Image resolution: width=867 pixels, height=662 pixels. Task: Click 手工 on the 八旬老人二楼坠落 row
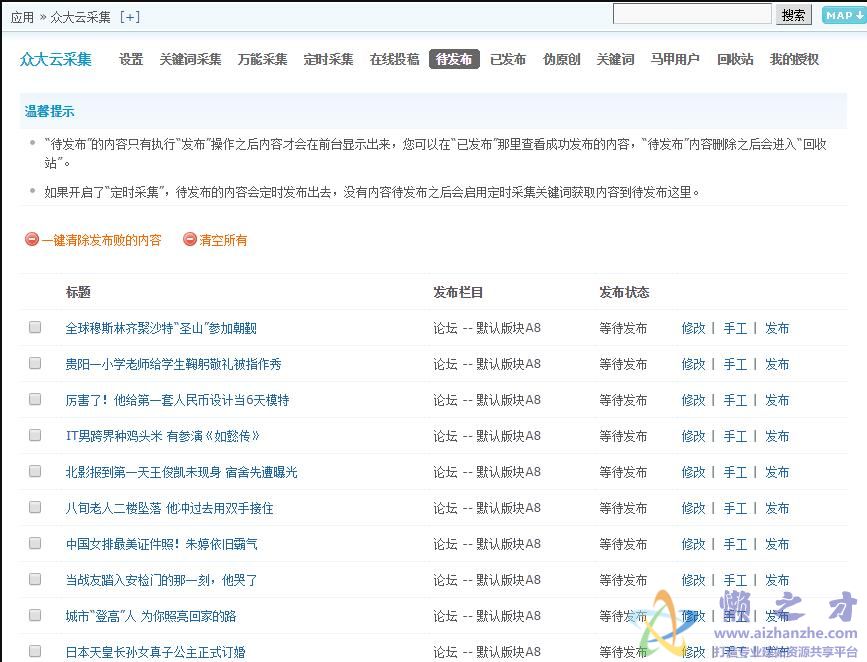point(736,508)
